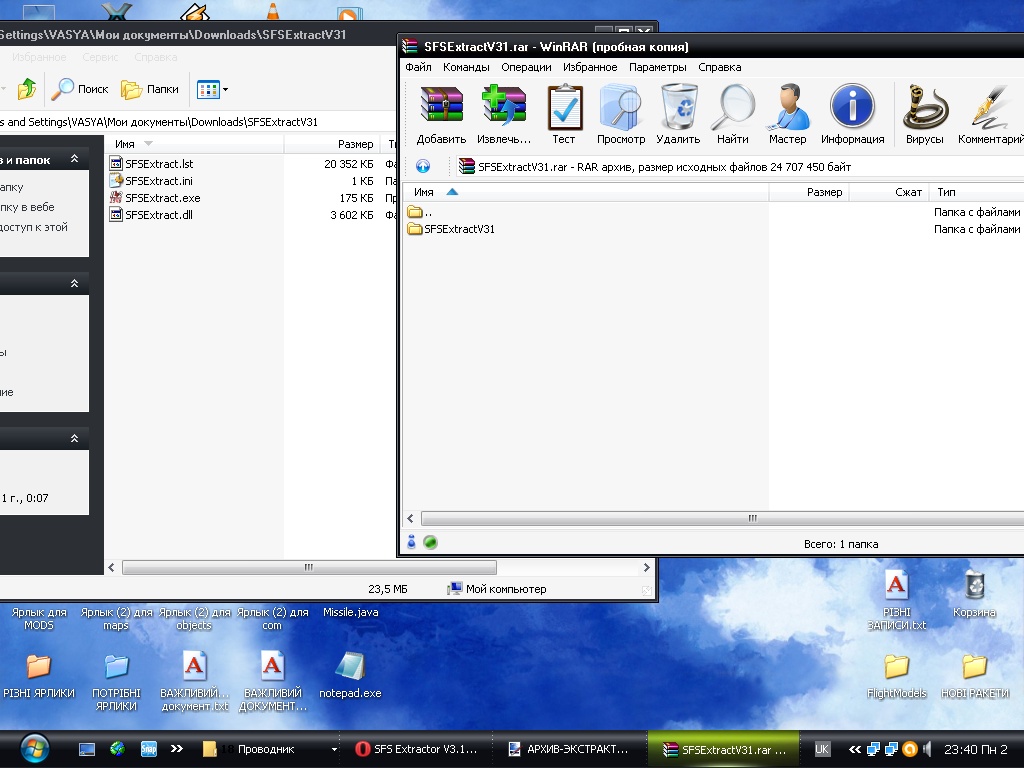
Task: Click Explorer's green Up folder icon
Action: 27,89
